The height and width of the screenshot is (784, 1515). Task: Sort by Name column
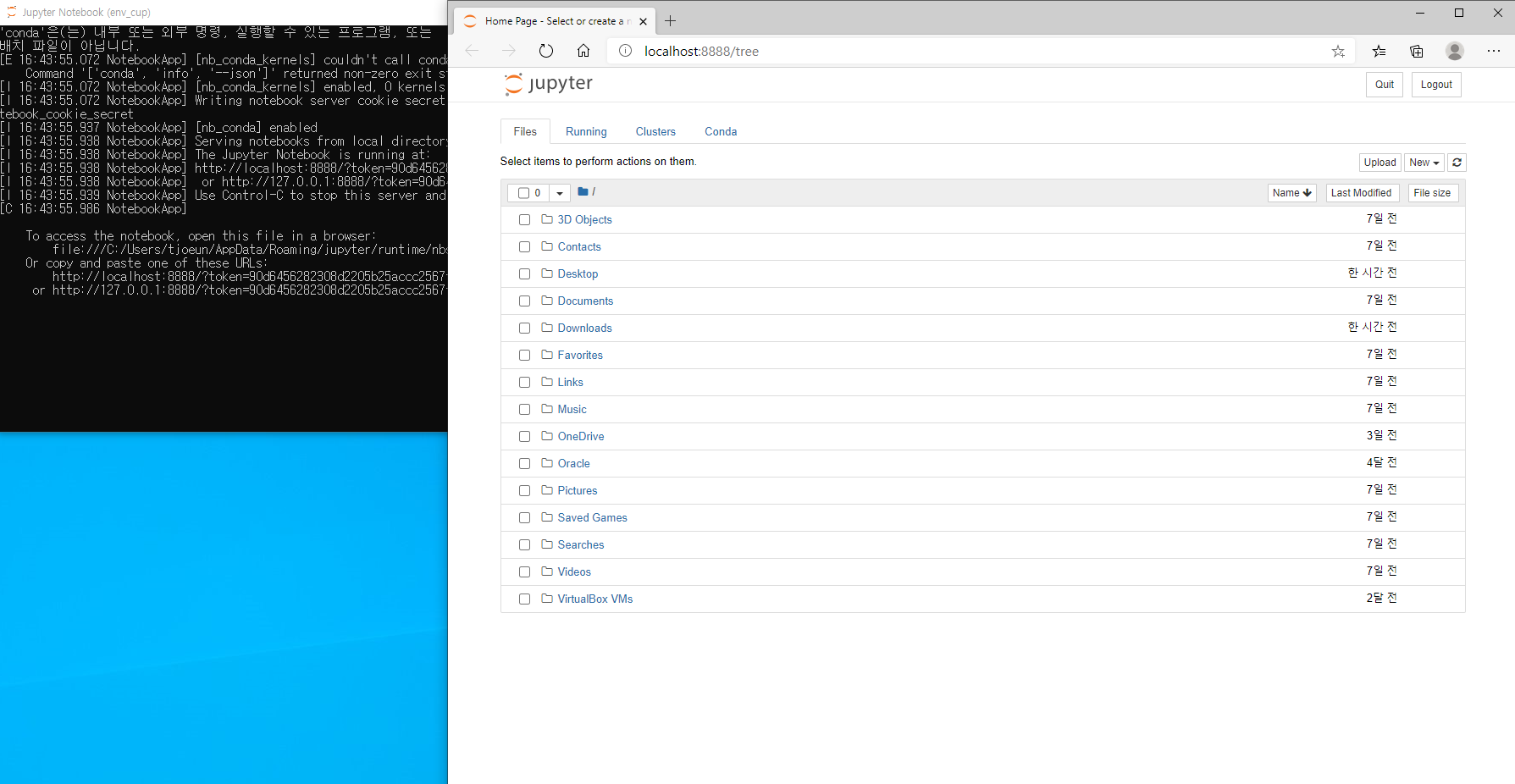(1292, 193)
